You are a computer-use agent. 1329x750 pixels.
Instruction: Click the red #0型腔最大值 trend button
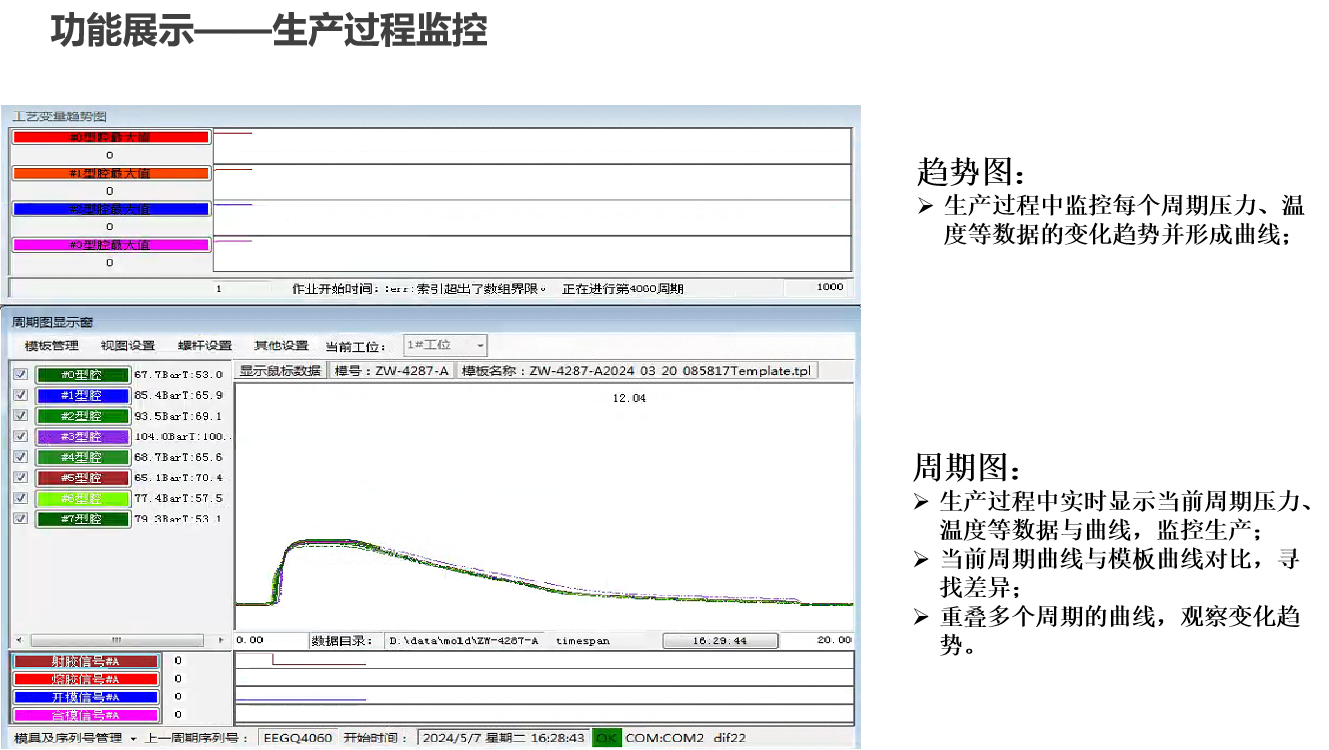pos(111,137)
